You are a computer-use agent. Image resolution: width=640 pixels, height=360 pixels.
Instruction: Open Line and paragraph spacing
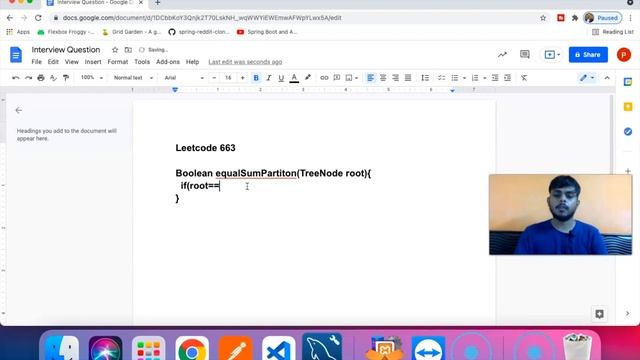pos(425,78)
